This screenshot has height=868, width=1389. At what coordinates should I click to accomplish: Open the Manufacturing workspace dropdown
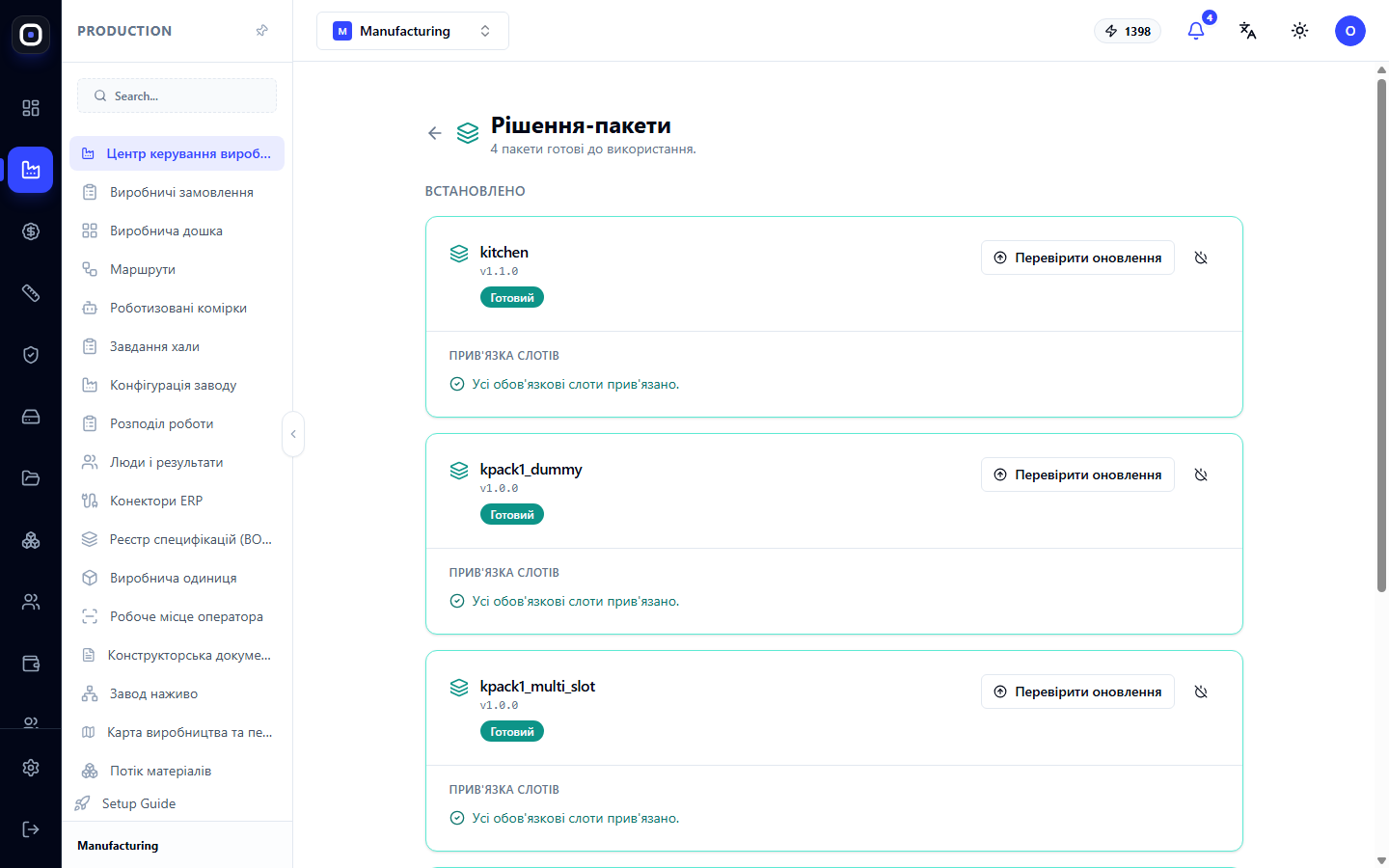pos(413,31)
